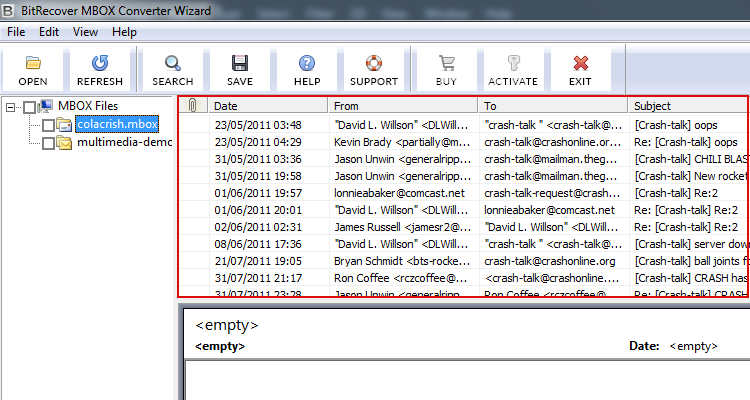The width and height of the screenshot is (750, 400).
Task: Select email dated 31/05/2011 03:36
Action: tap(463, 159)
